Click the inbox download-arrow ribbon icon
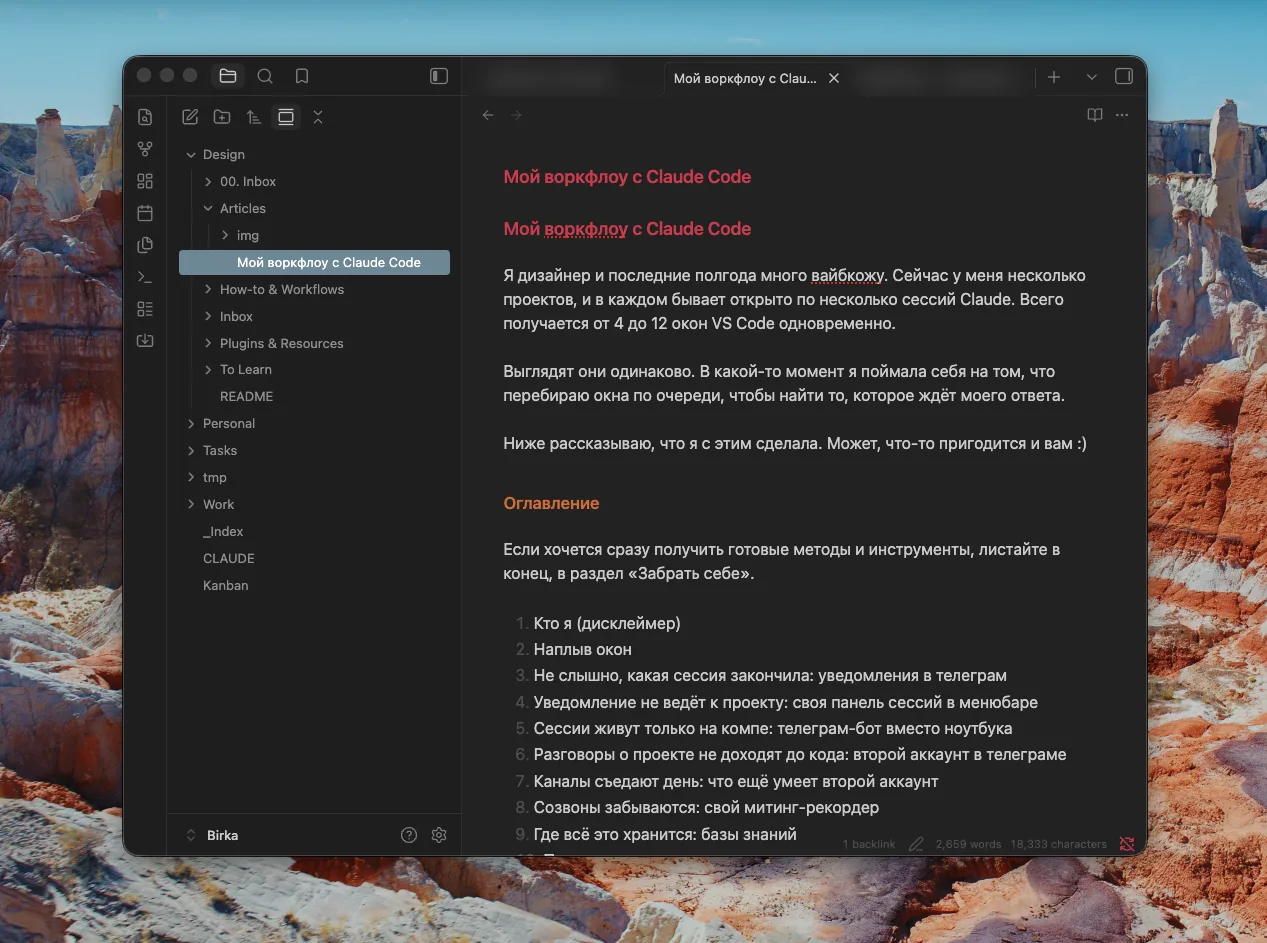The image size is (1267, 943). (x=145, y=340)
